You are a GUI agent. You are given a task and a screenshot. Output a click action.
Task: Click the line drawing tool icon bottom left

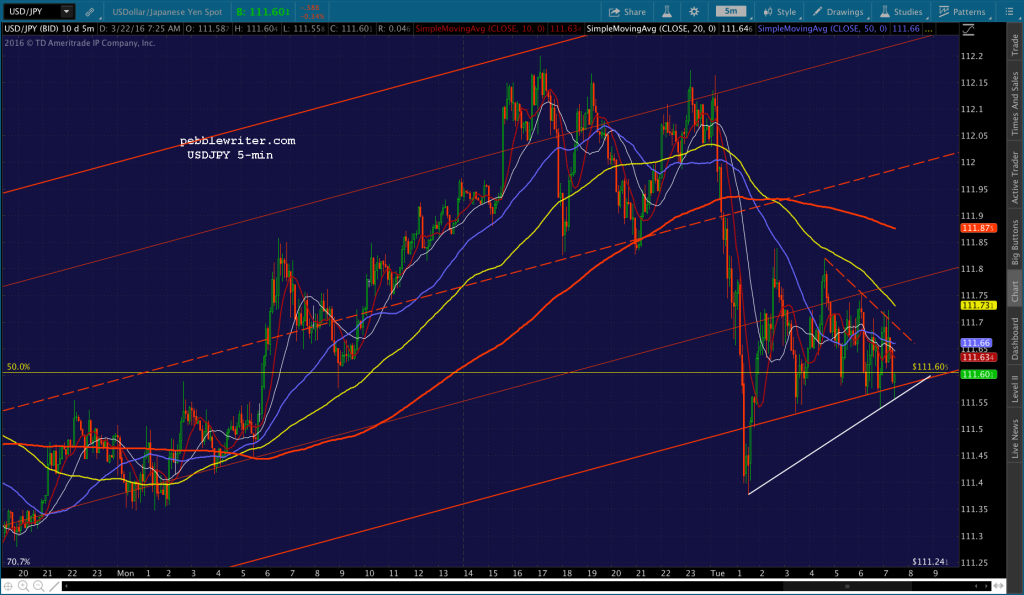click(x=54, y=586)
